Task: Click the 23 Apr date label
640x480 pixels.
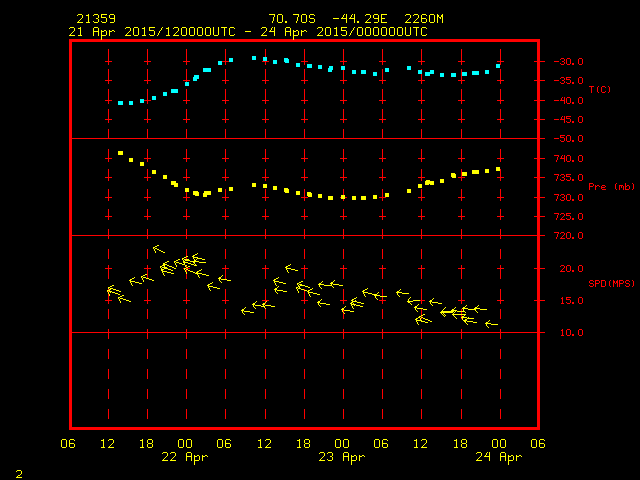Action: tap(342, 457)
